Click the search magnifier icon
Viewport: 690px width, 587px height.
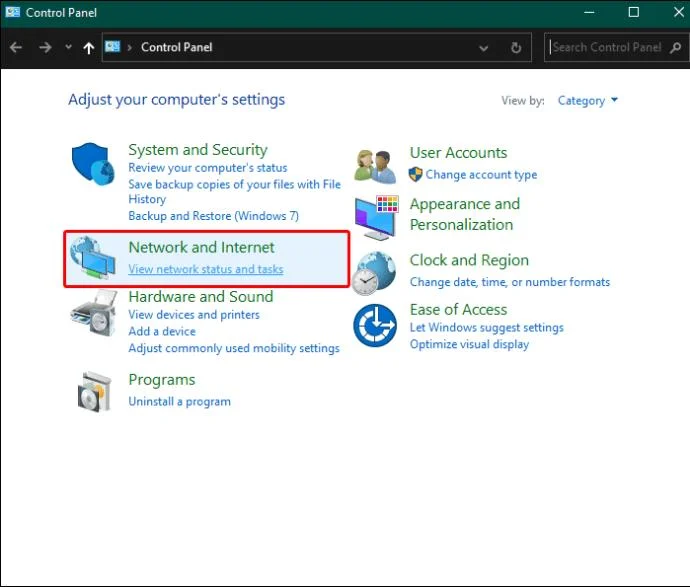pos(675,47)
